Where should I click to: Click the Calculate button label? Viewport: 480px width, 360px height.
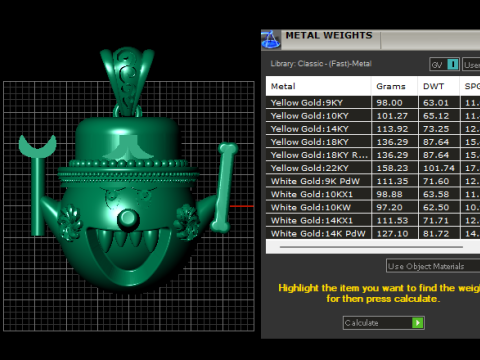pyautogui.click(x=362, y=323)
